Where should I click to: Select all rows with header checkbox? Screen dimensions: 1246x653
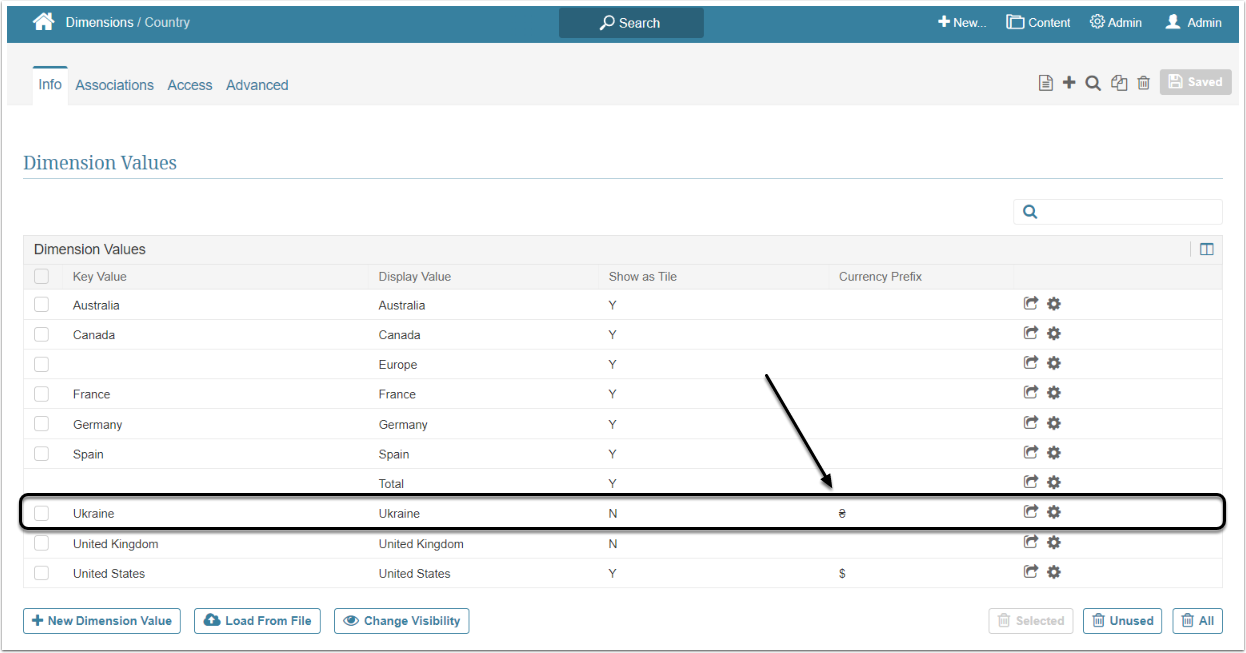pyautogui.click(x=41, y=276)
